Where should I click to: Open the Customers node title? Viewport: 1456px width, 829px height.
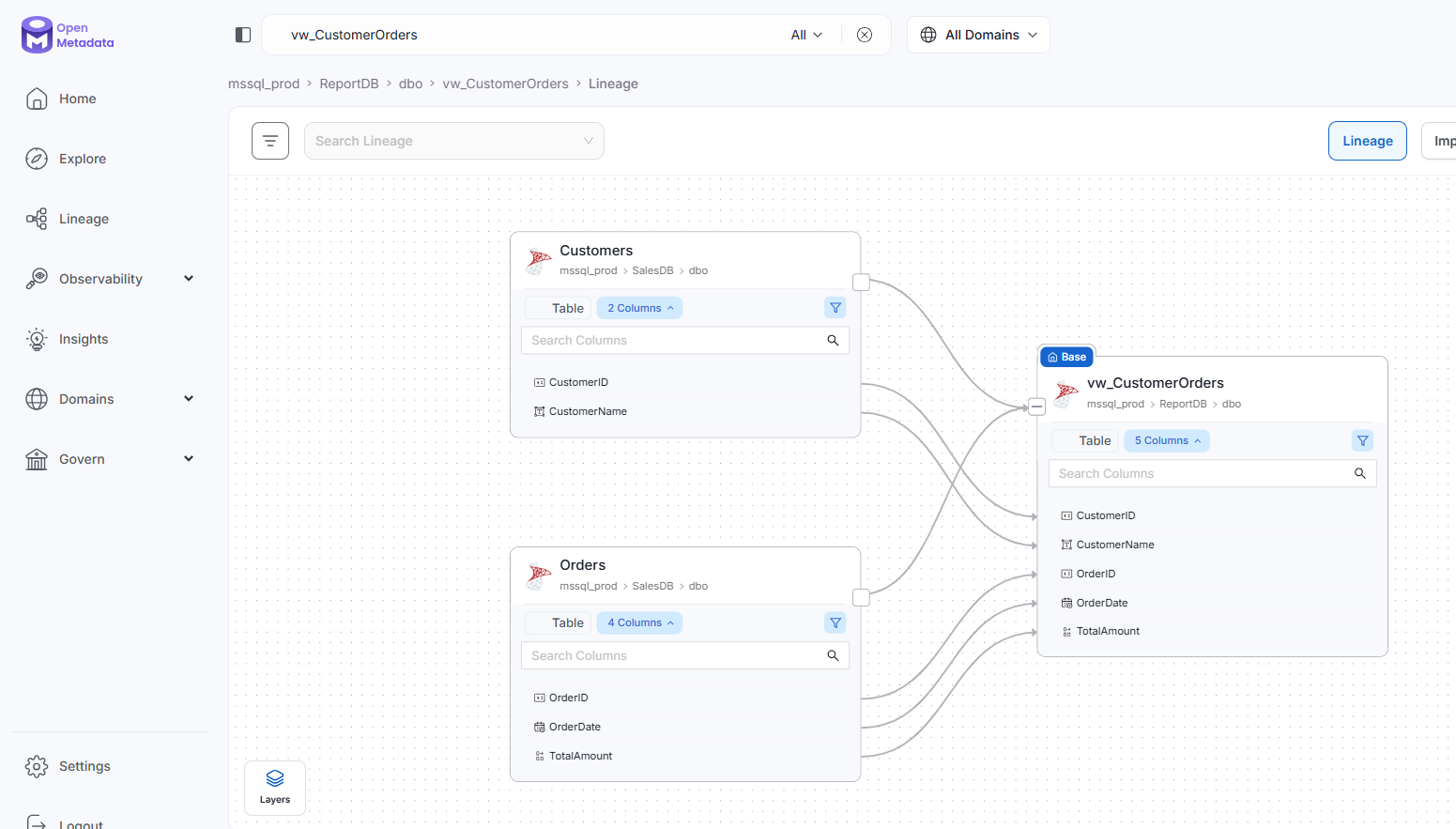596,251
